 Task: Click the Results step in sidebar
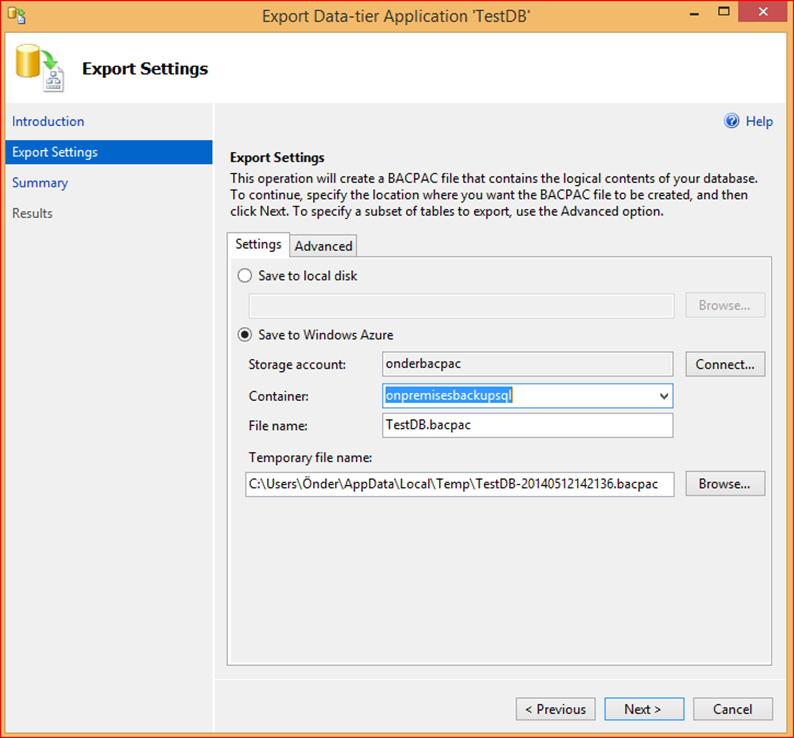[32, 213]
